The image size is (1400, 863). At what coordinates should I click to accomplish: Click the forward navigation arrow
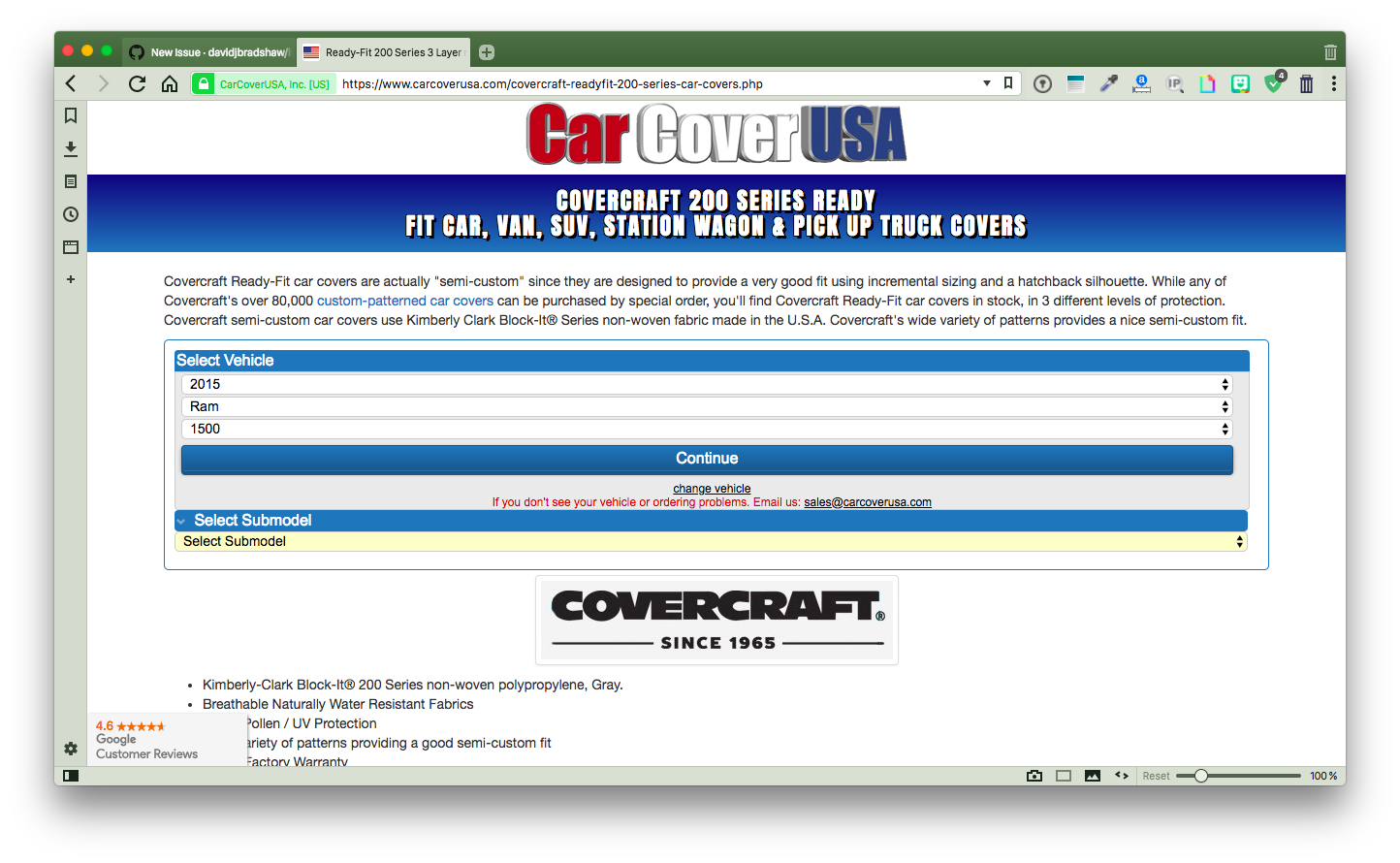click(103, 83)
